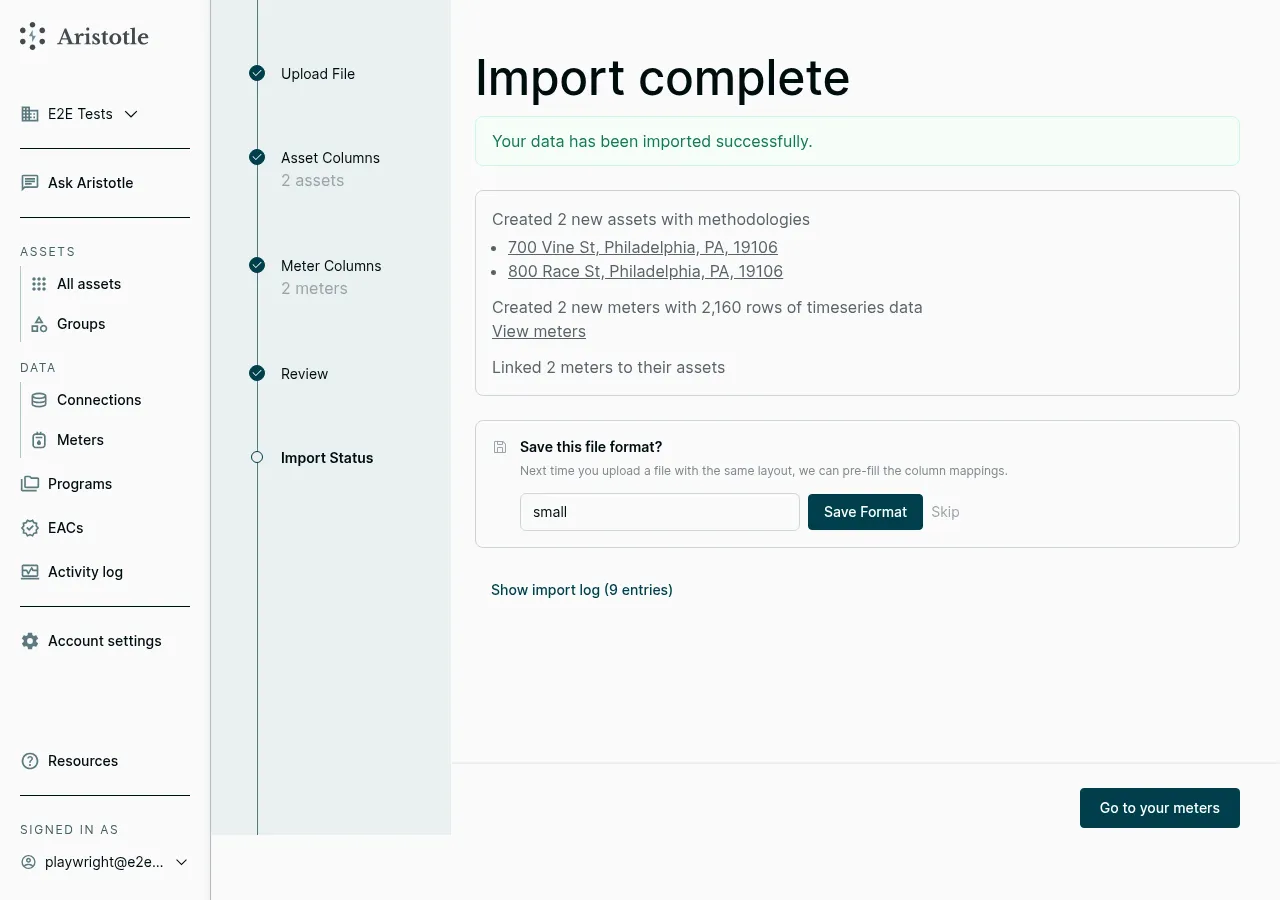The height and width of the screenshot is (900, 1280).
Task: Click the E2E Tests building icon
Action: [x=30, y=114]
